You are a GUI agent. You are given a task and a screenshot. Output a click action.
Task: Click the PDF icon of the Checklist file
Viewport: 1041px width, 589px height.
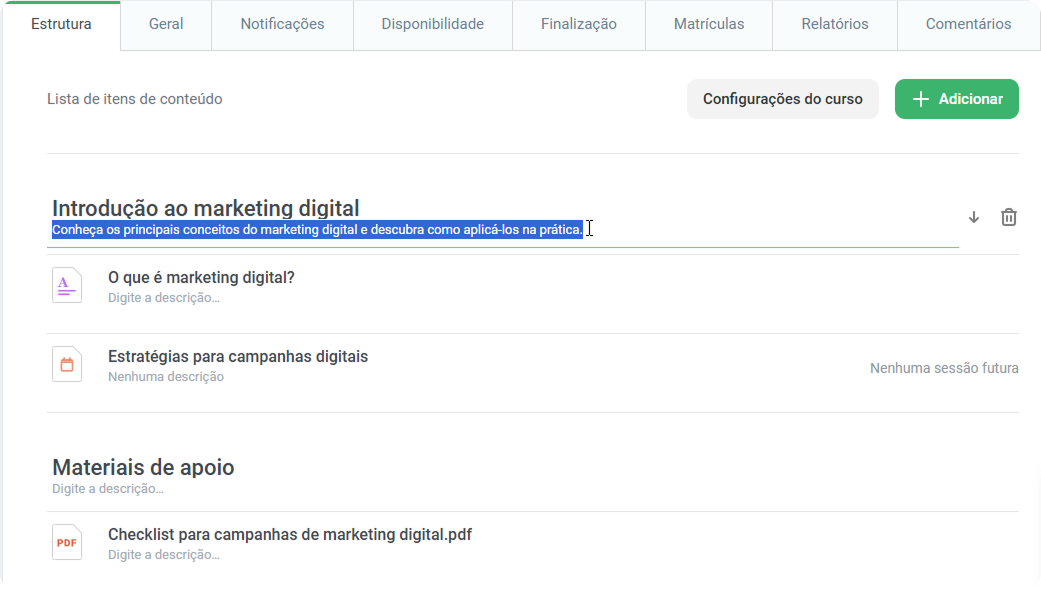point(67,543)
